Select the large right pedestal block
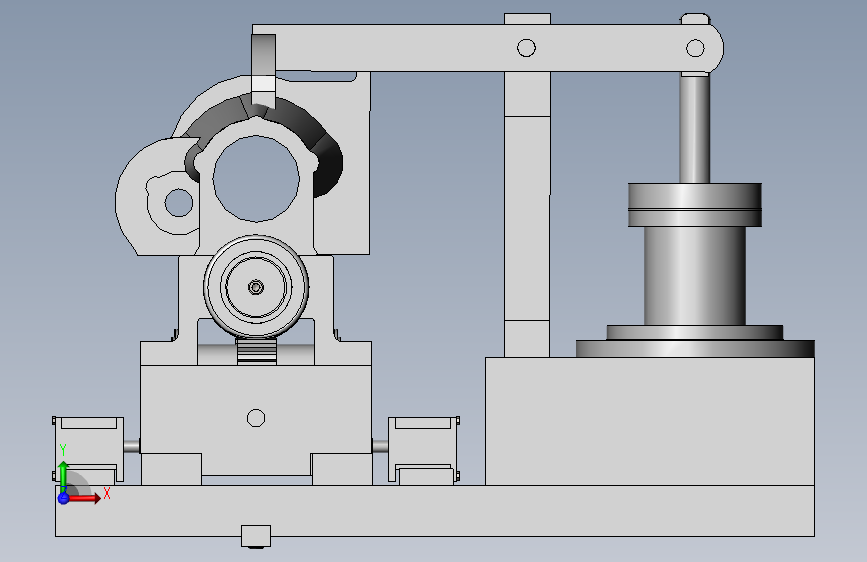 650,421
